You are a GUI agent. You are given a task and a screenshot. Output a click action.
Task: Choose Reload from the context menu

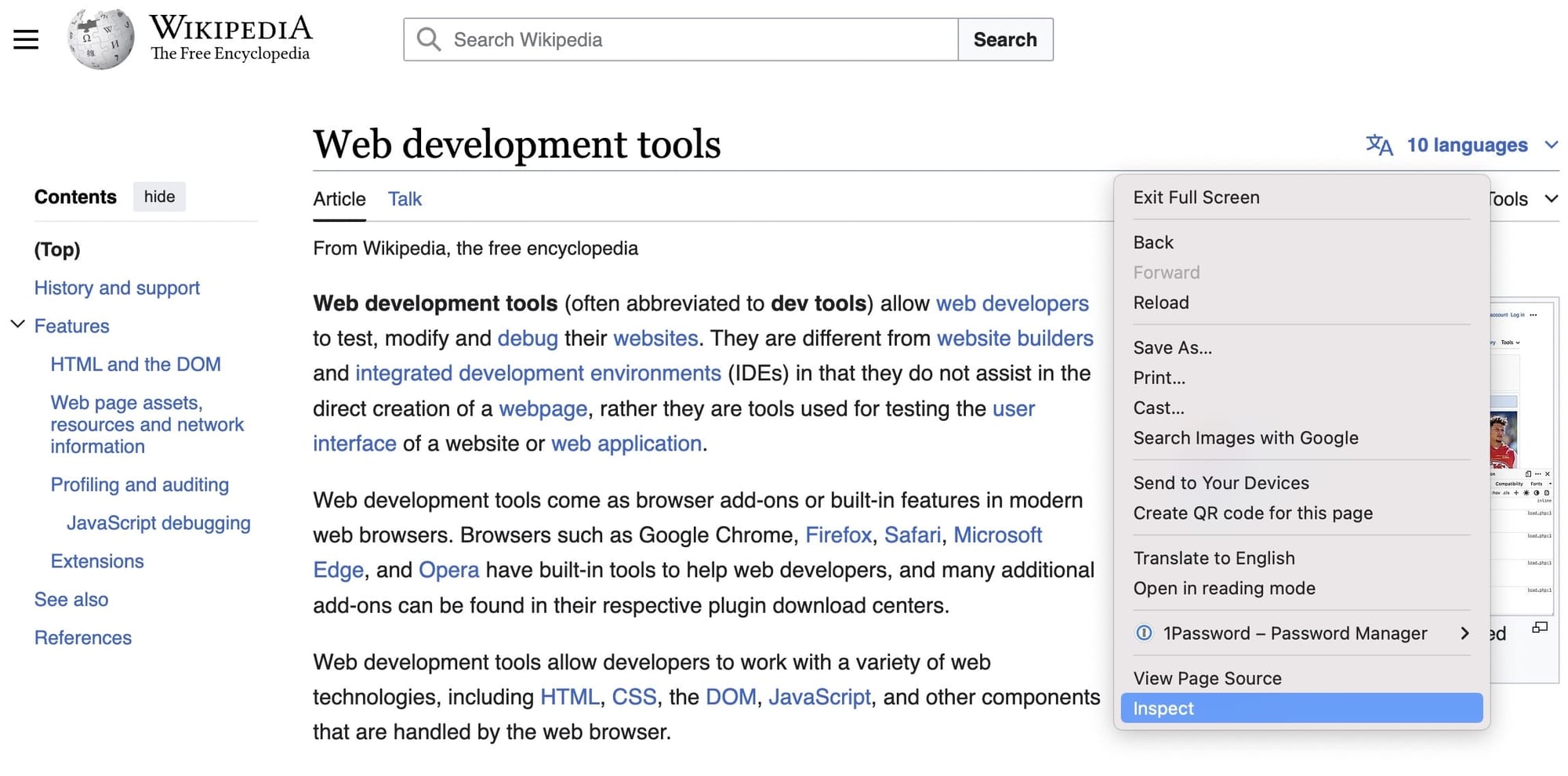(1161, 303)
